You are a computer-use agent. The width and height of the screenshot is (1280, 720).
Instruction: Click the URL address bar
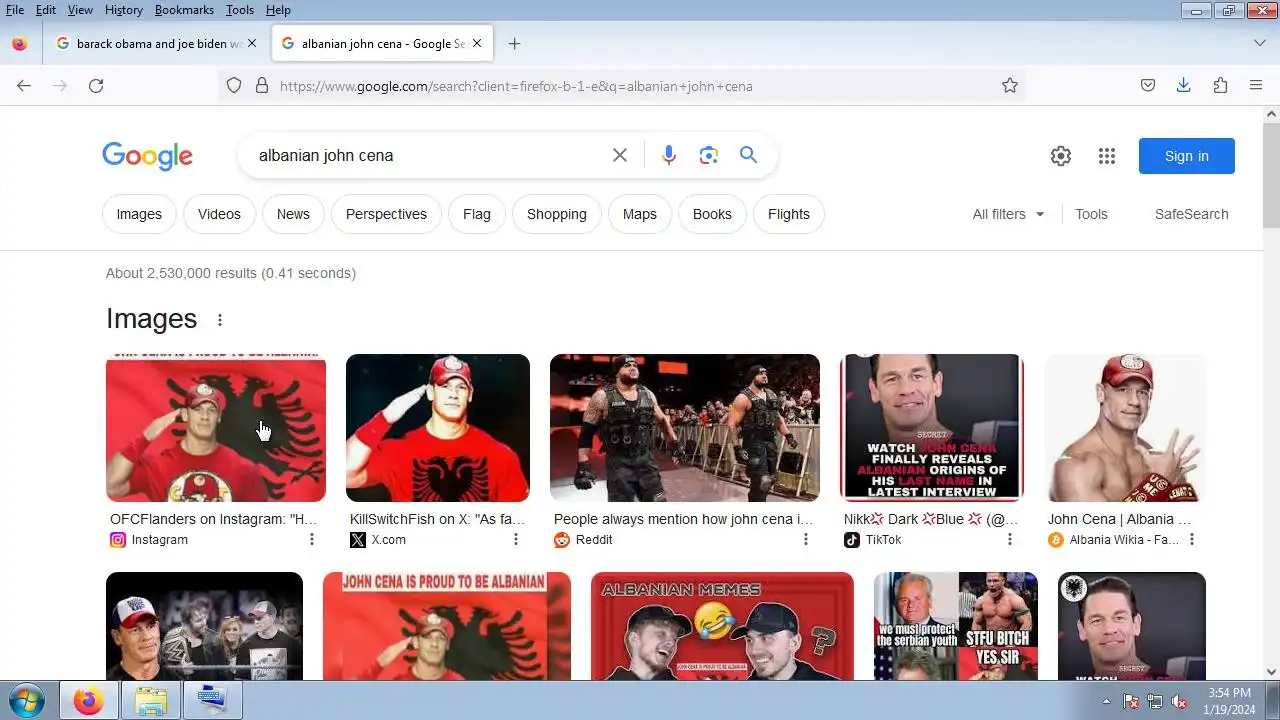click(x=620, y=86)
